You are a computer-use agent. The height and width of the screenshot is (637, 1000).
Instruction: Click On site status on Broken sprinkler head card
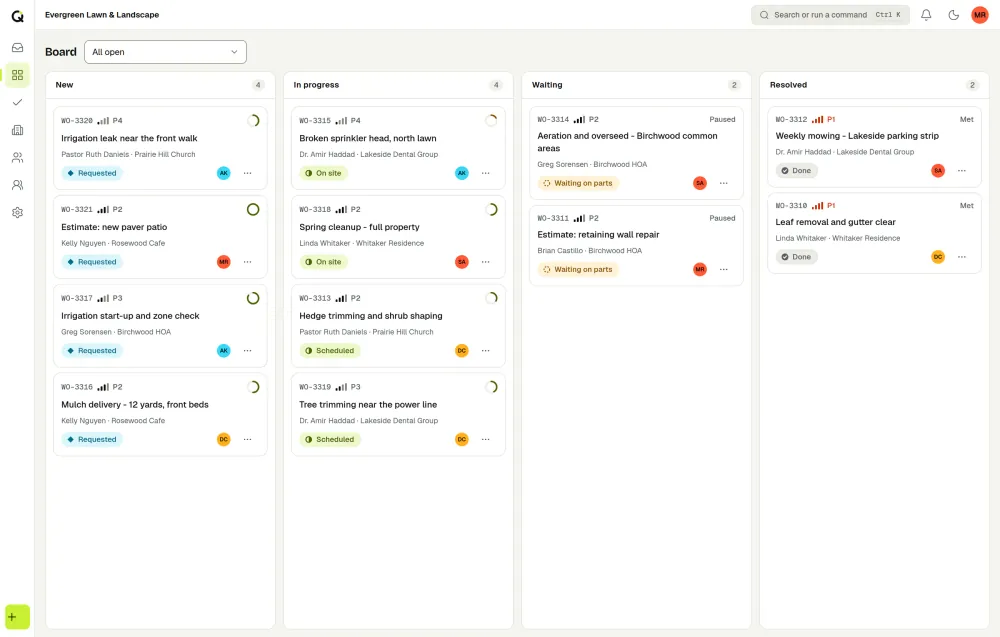[323, 173]
